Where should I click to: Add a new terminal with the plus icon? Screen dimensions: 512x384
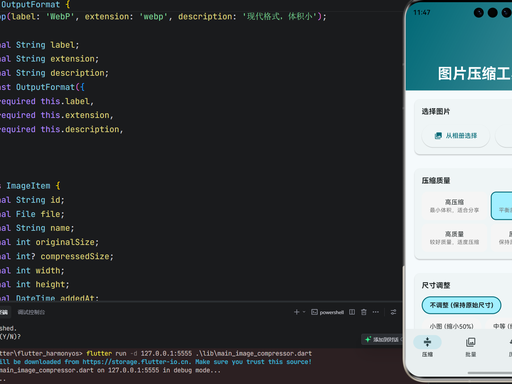[x=296, y=312]
